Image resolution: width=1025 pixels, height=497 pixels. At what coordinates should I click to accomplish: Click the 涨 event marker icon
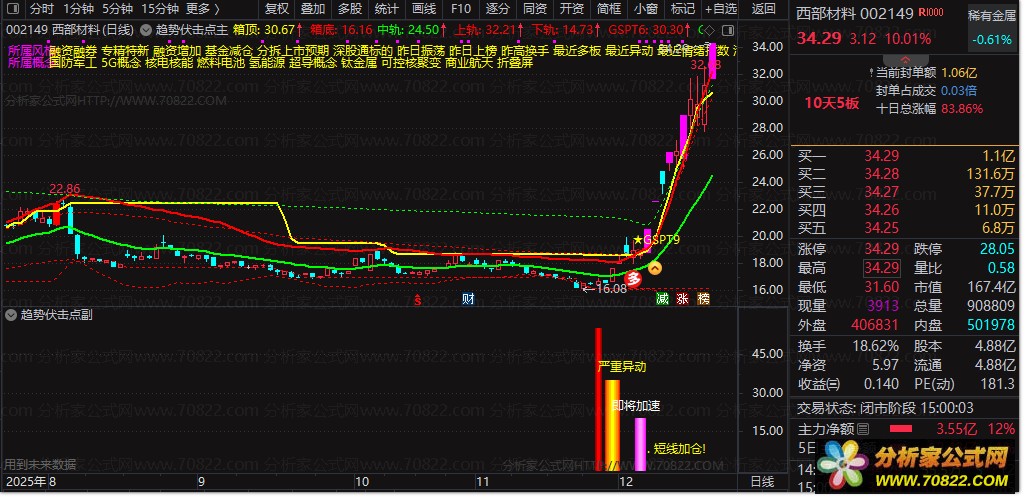(682, 298)
